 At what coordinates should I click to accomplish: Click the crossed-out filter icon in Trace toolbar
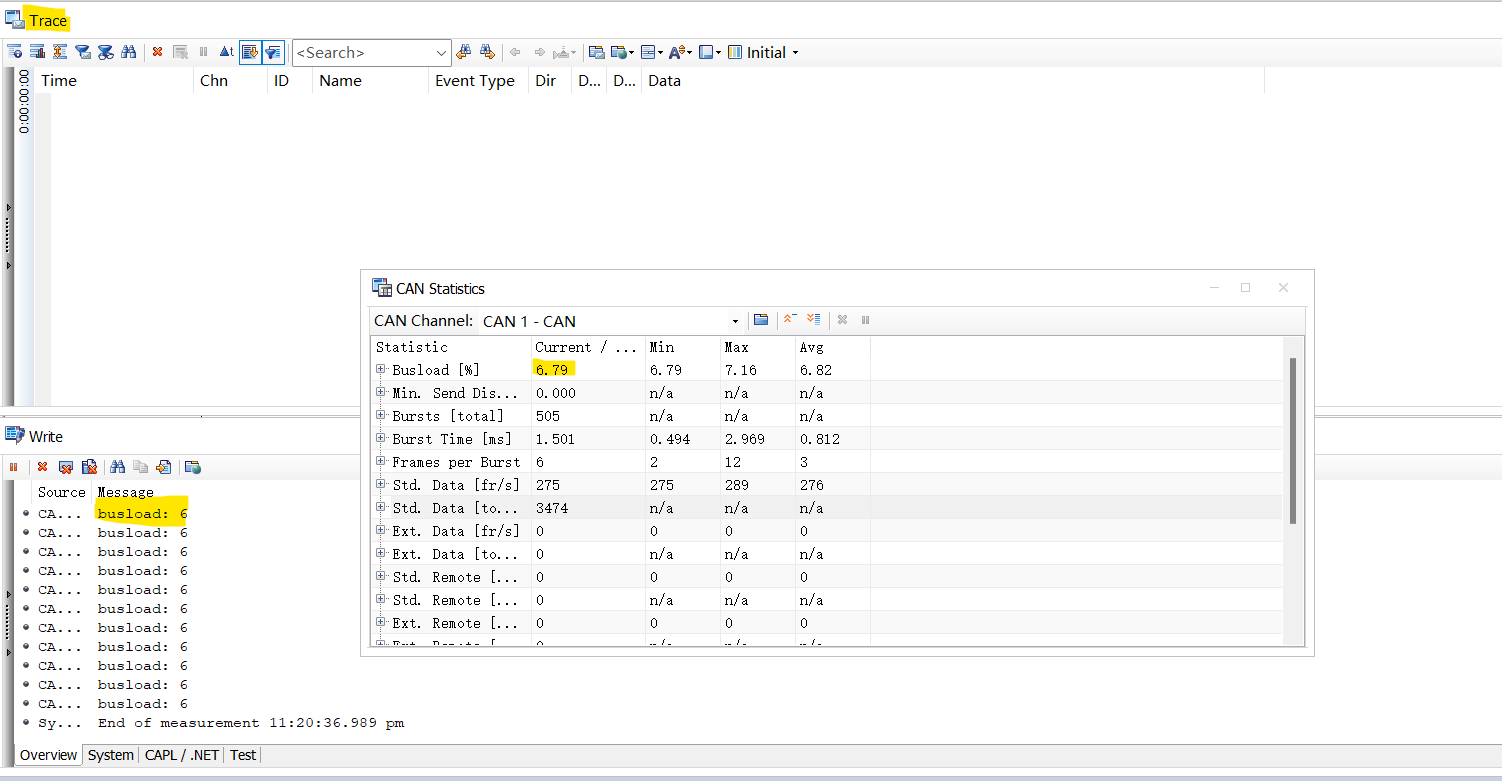(x=105, y=52)
